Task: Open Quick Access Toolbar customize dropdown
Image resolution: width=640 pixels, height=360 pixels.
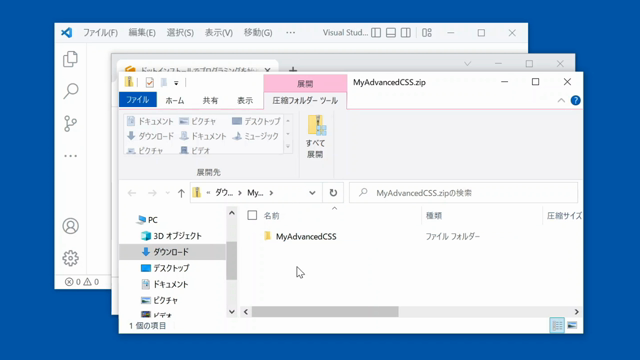Action: pos(176,83)
